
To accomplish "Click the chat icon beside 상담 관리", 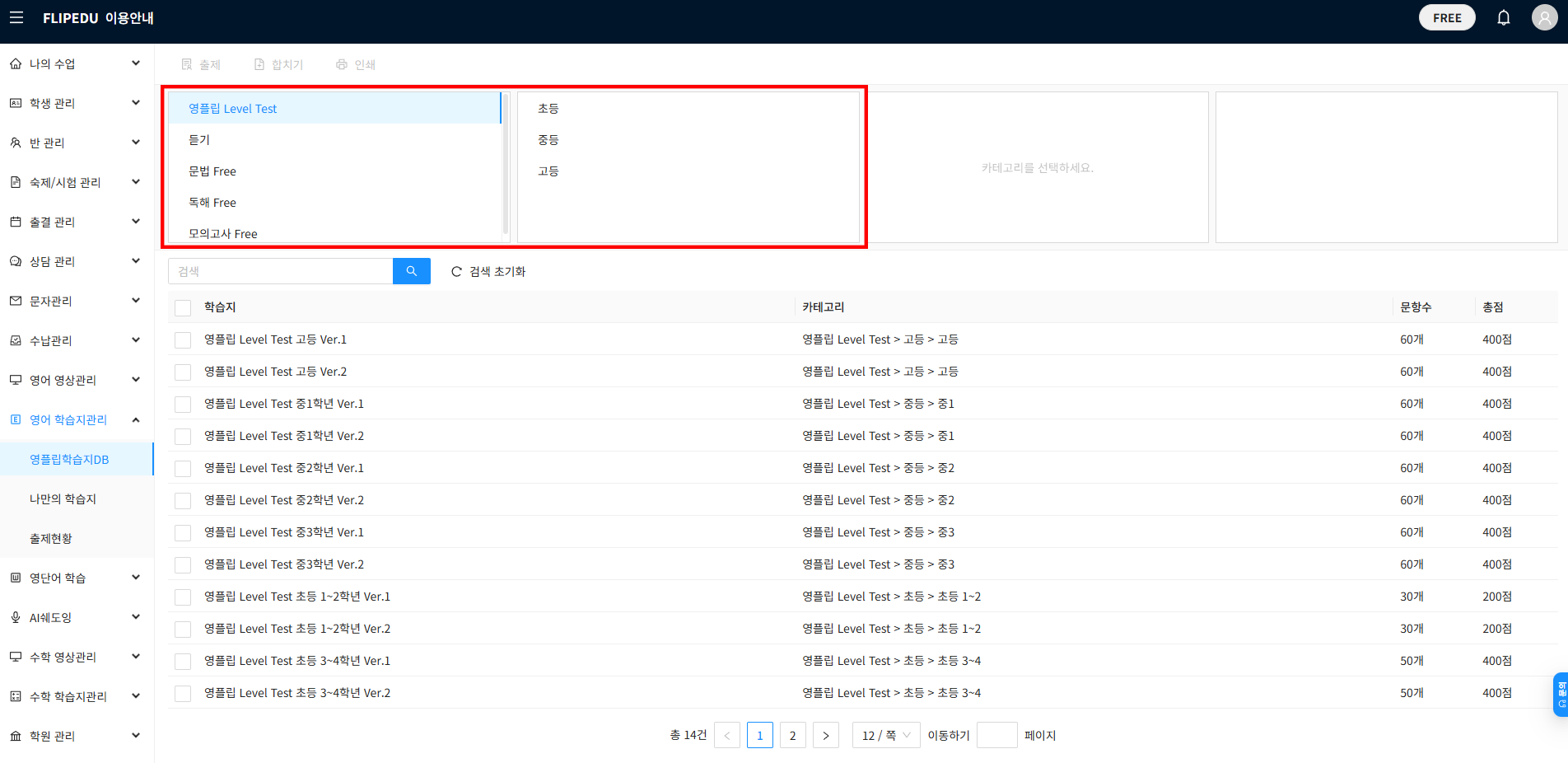I will pyautogui.click(x=16, y=261).
